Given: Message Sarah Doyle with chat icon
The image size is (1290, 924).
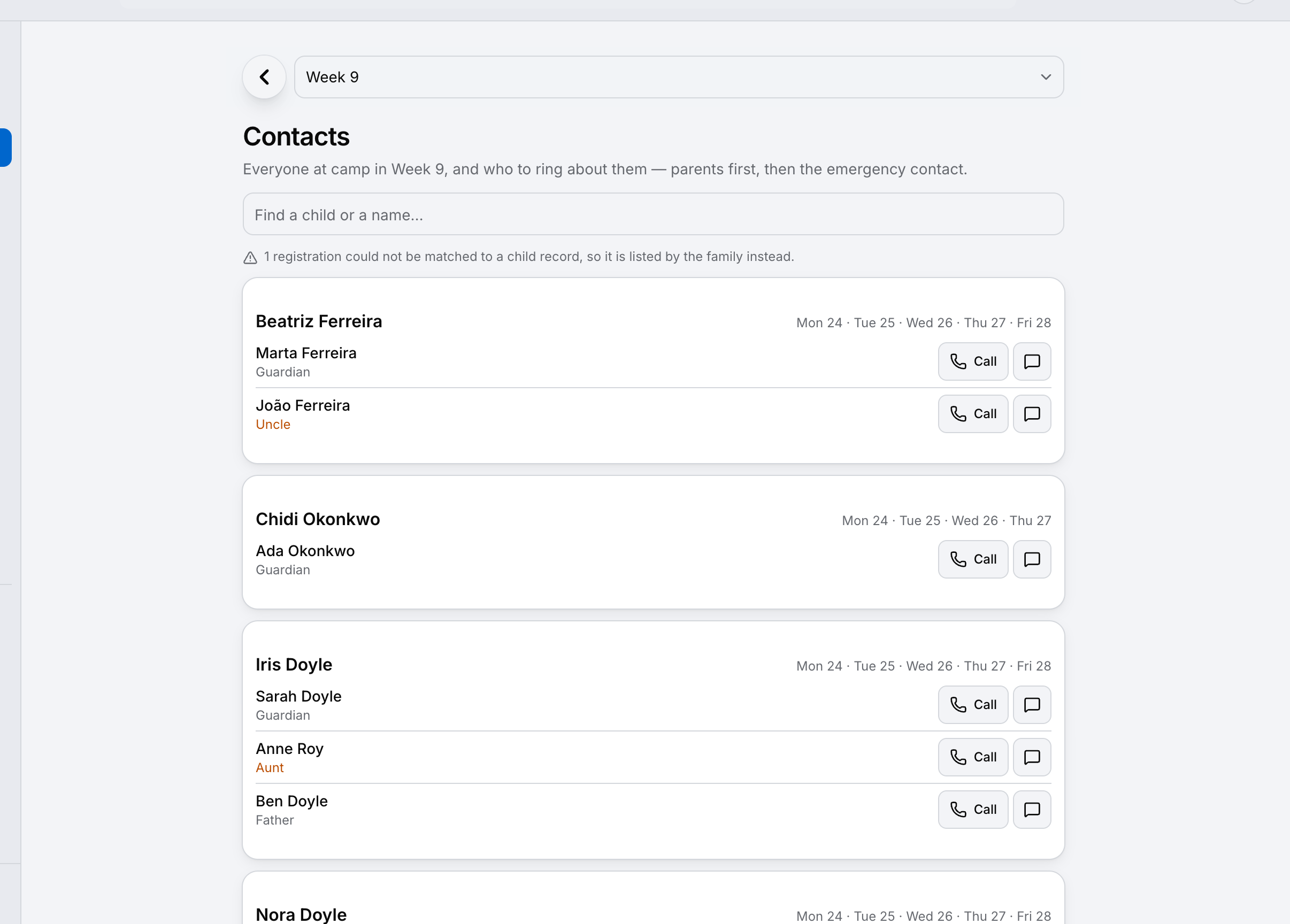Looking at the screenshot, I should (1032, 705).
